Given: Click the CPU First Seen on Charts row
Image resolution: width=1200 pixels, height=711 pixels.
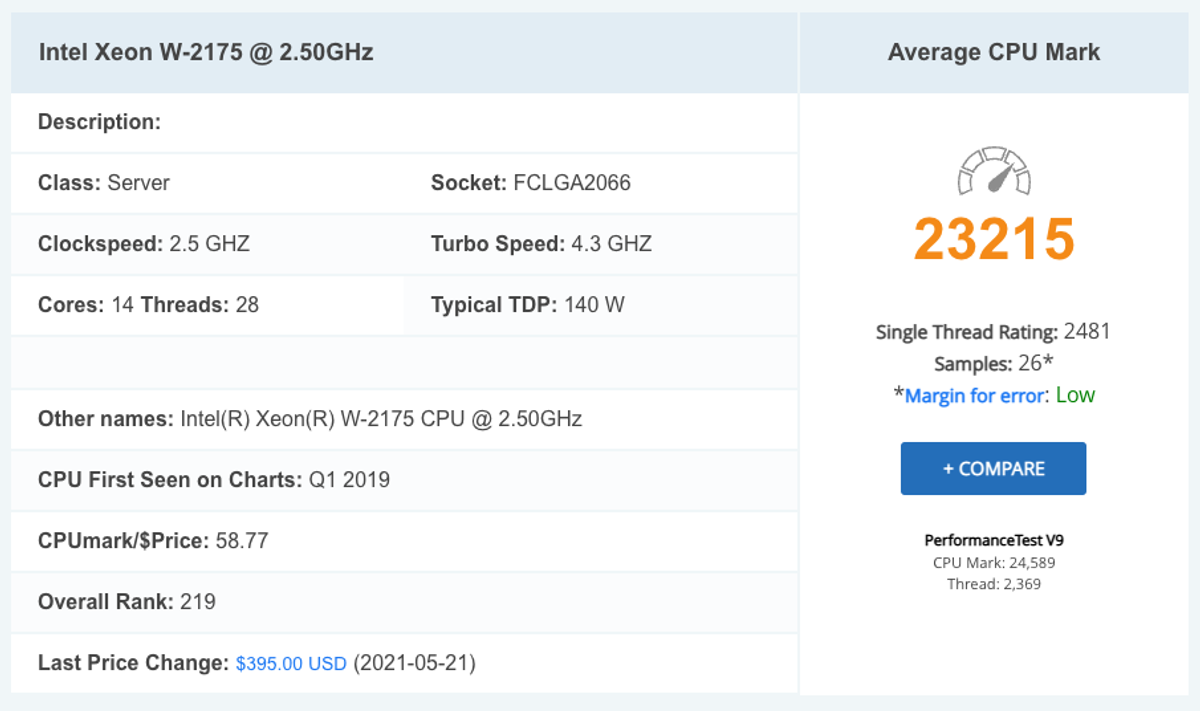Looking at the screenshot, I should point(214,480).
